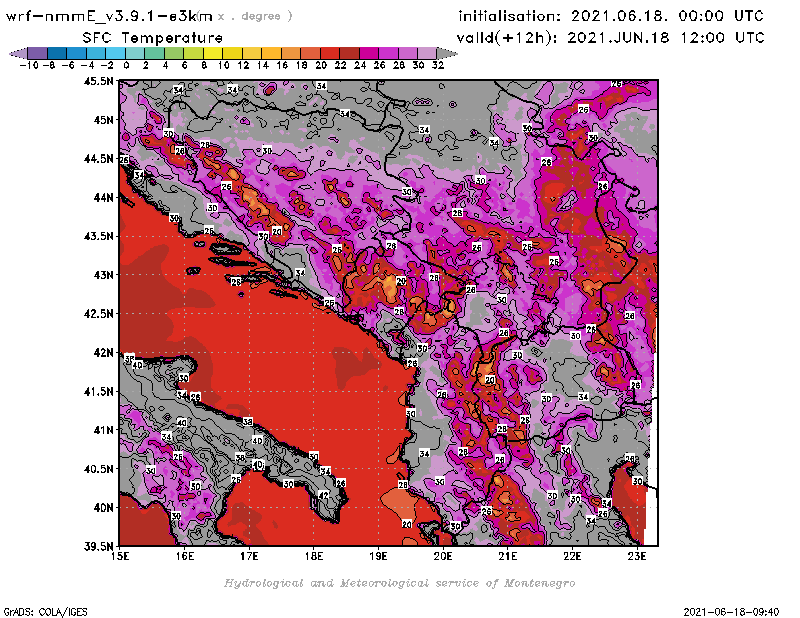Click the 'SFC Temperature' title text
800x618 pixels.
coord(153,38)
